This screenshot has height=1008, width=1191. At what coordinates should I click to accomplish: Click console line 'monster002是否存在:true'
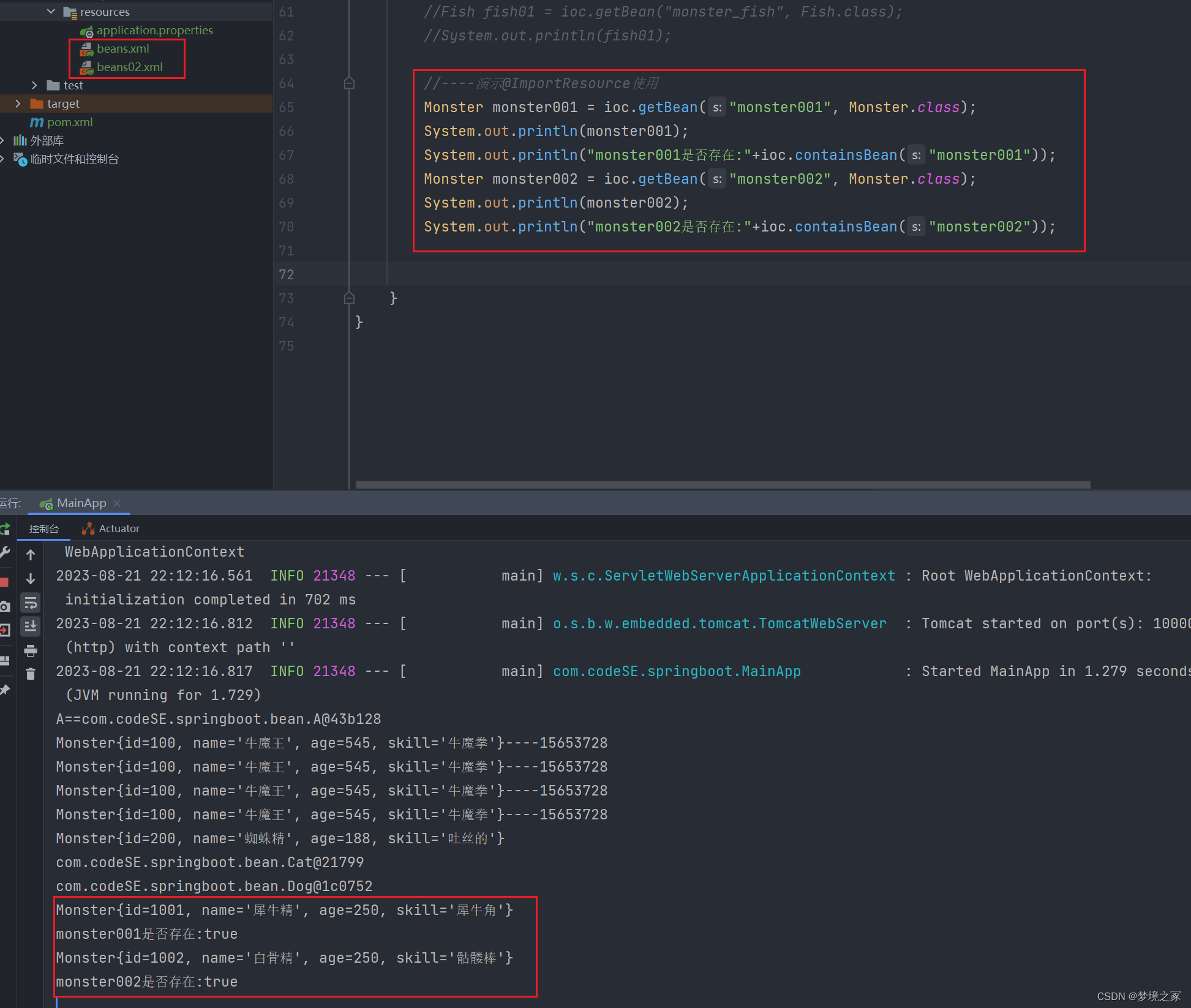[x=147, y=982]
